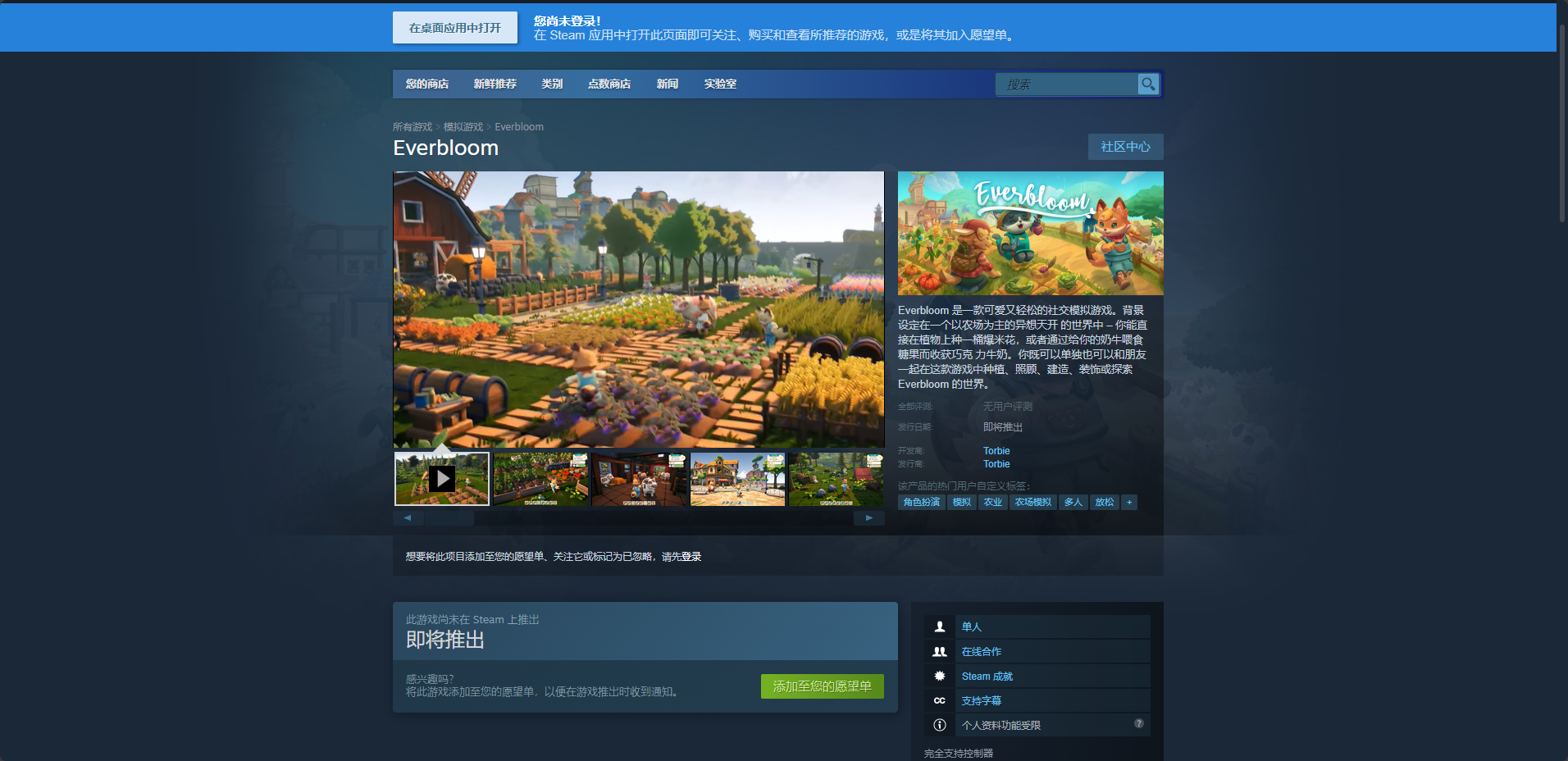Open the third screenshot thumbnail
The width and height of the screenshot is (1568, 761).
[639, 479]
